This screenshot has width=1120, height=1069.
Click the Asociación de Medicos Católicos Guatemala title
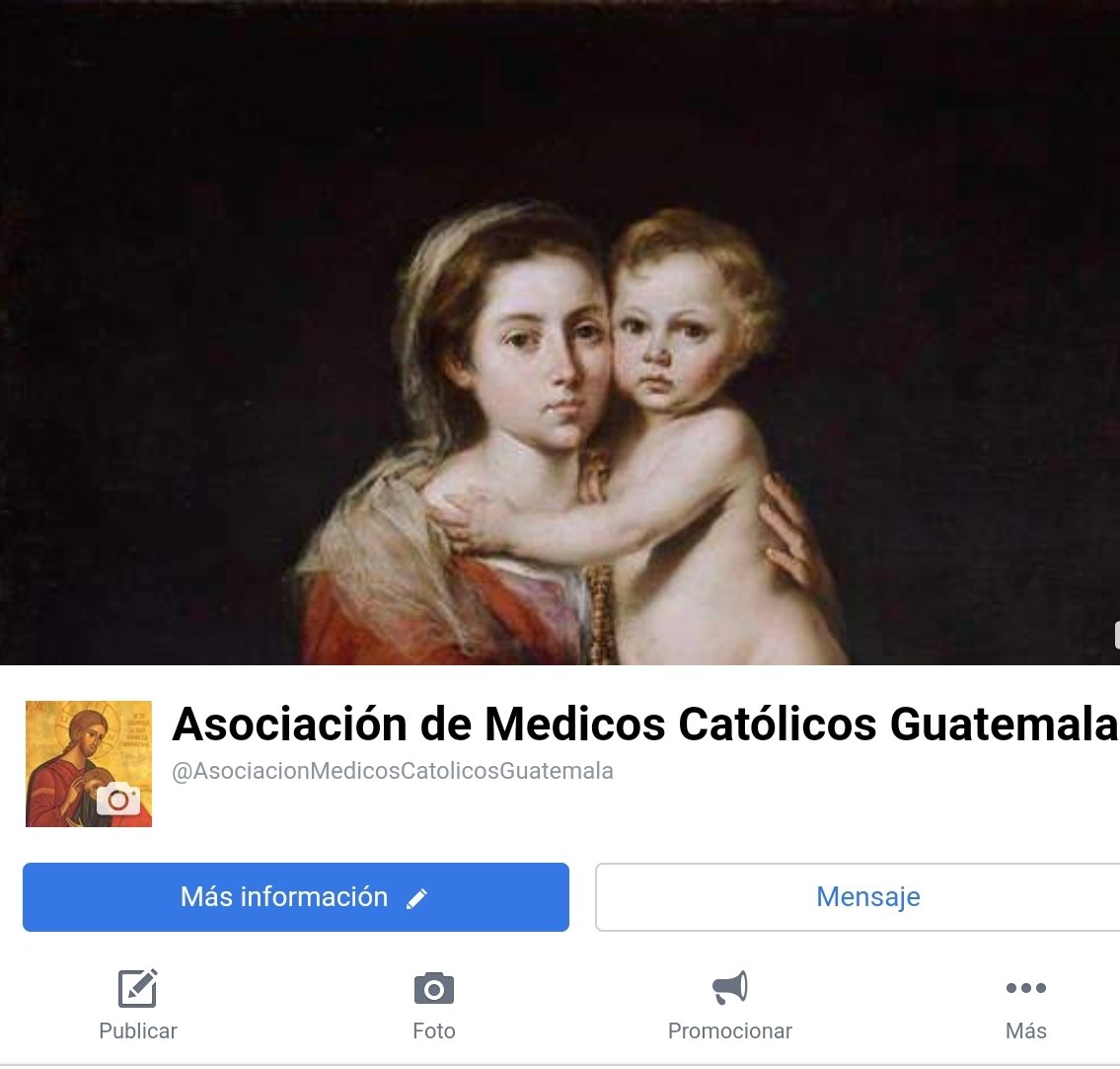[645, 724]
